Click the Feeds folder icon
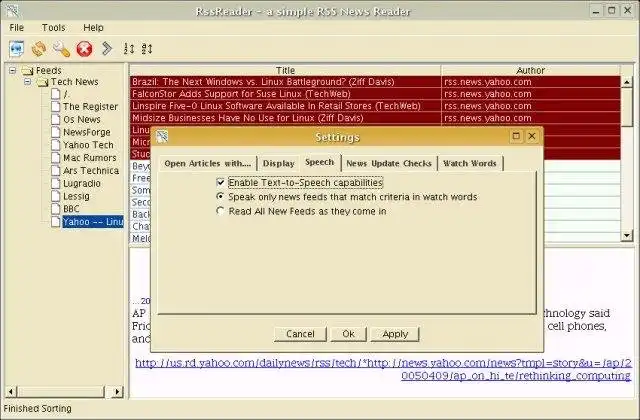 [28, 71]
